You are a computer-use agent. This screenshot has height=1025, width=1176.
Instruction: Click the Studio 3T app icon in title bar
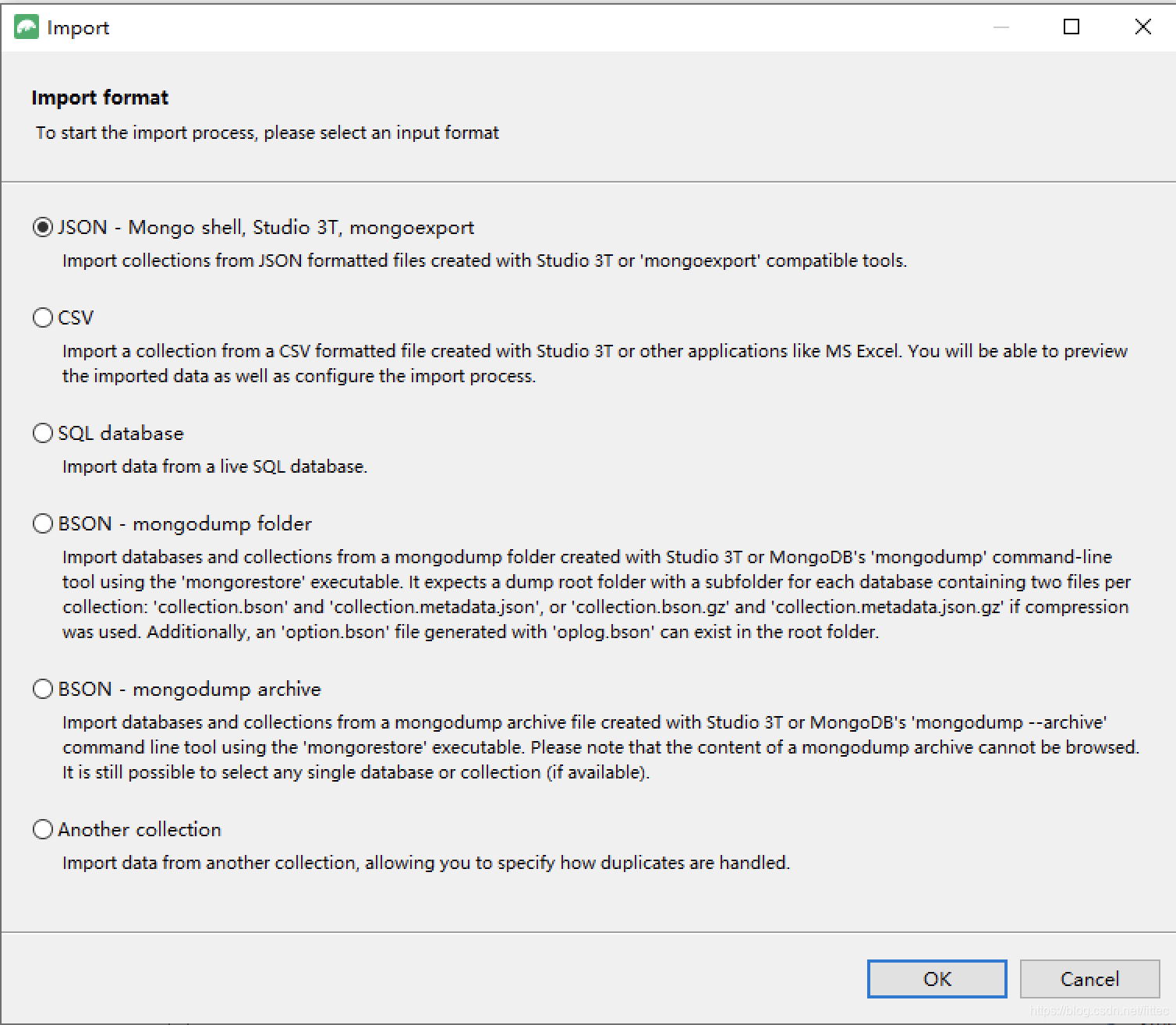pos(27,27)
